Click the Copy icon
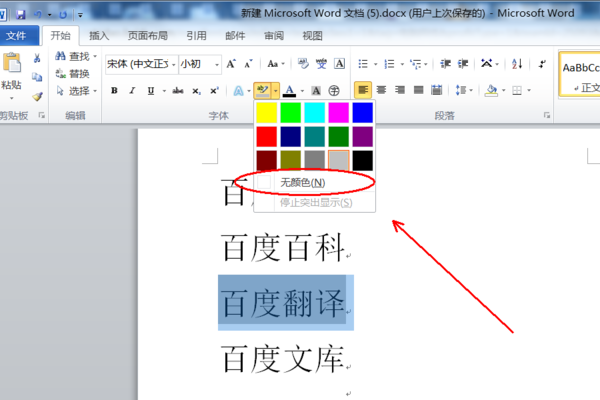The width and height of the screenshot is (600, 400). click(x=37, y=77)
